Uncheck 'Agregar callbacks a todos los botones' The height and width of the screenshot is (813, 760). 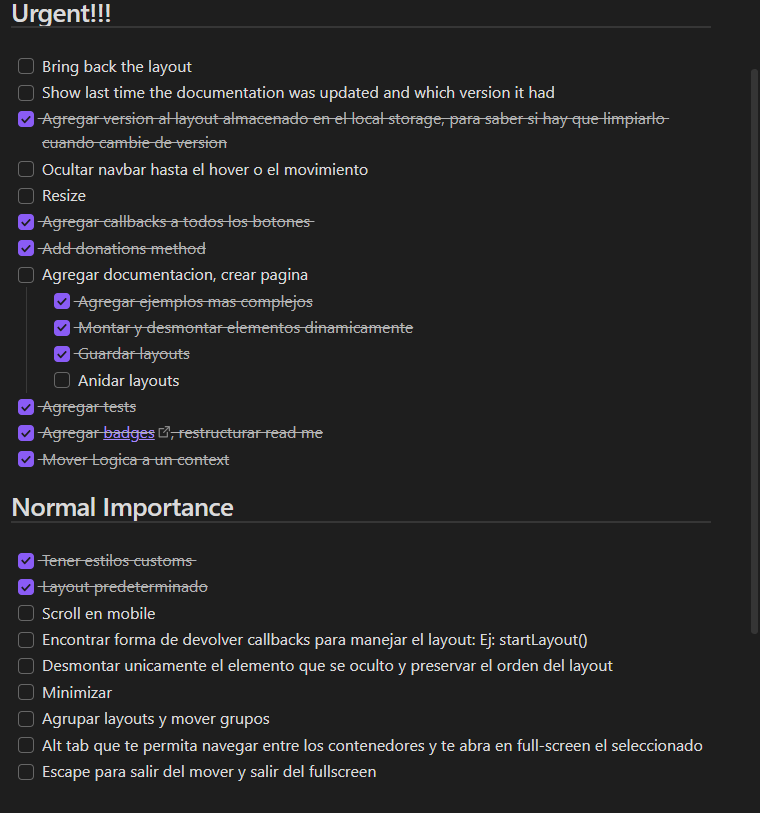pyautogui.click(x=25, y=222)
